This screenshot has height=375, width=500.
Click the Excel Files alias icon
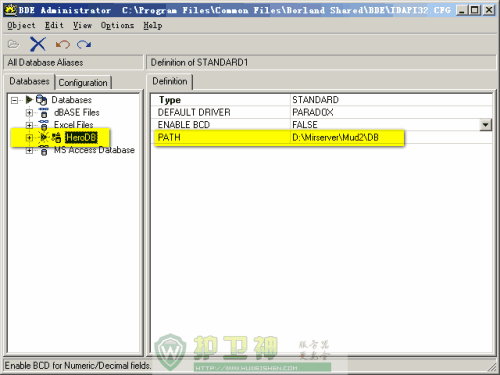click(44, 125)
